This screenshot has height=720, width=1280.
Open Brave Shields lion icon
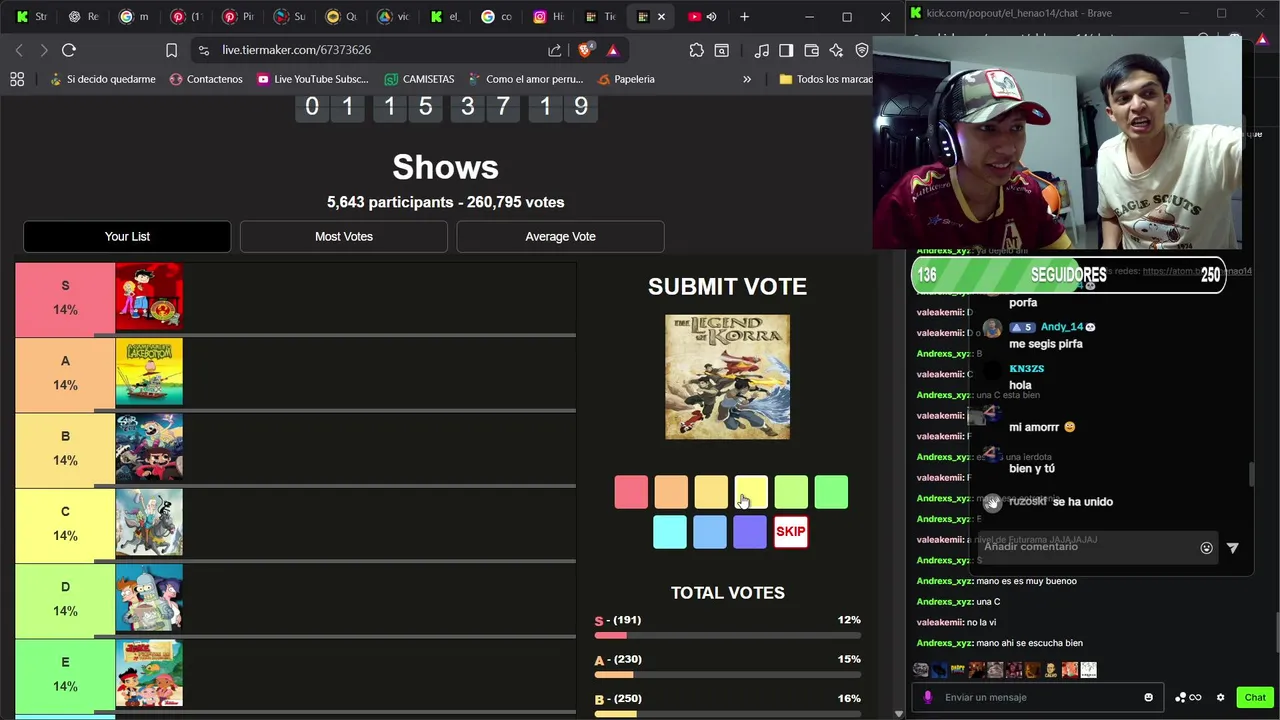tap(586, 50)
